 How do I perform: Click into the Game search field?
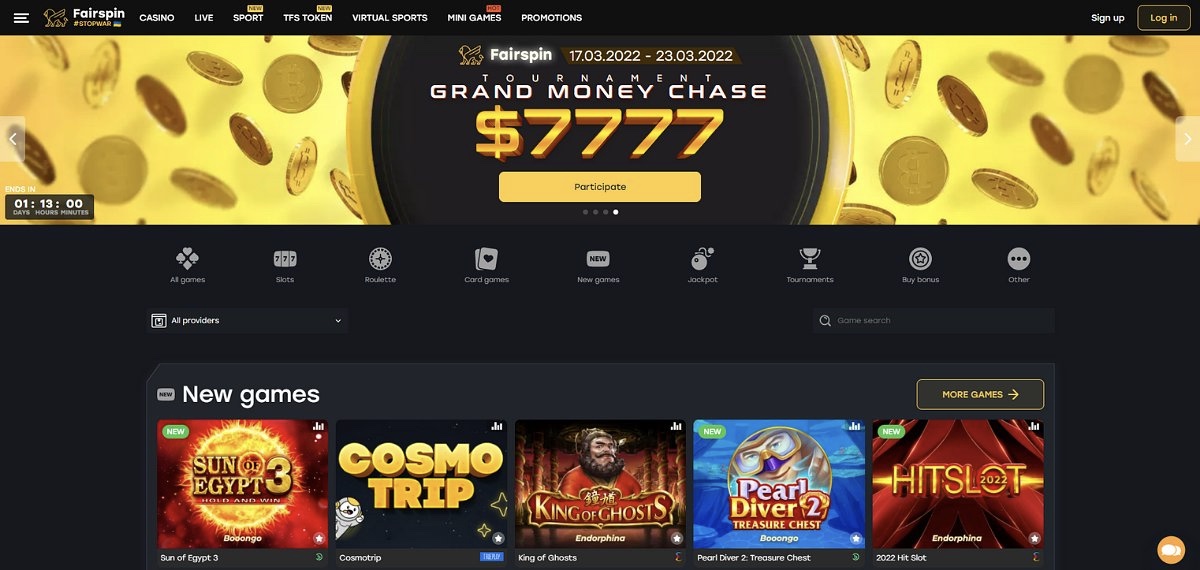pyautogui.click(x=933, y=320)
